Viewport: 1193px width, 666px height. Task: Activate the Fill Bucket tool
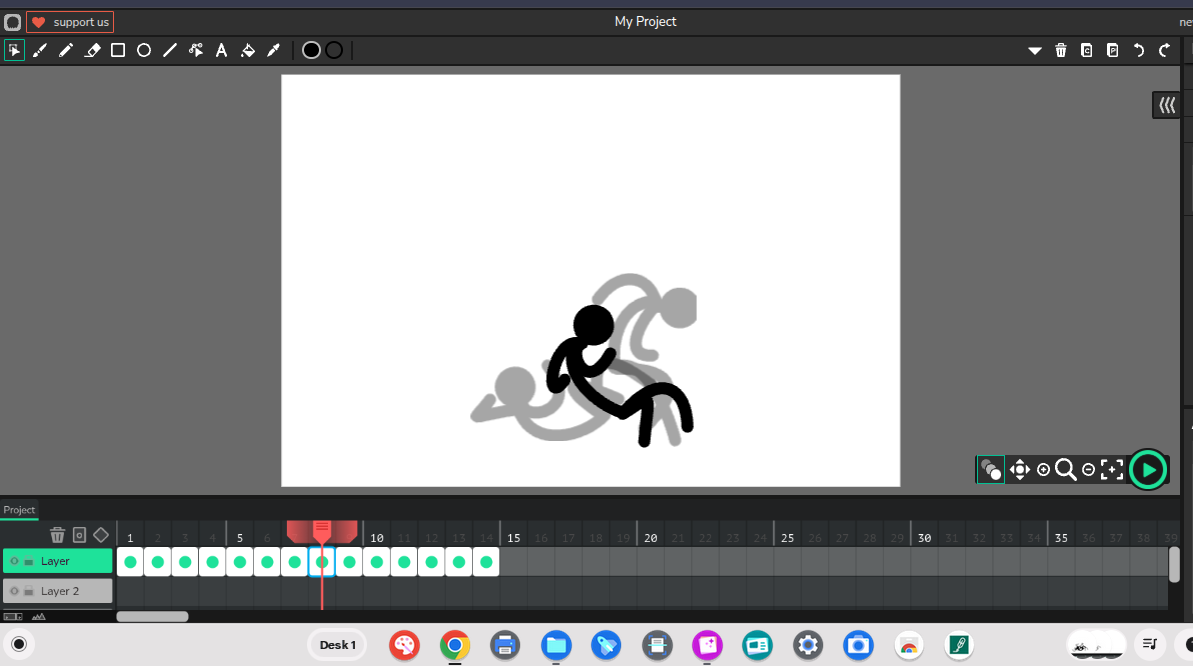tap(248, 50)
